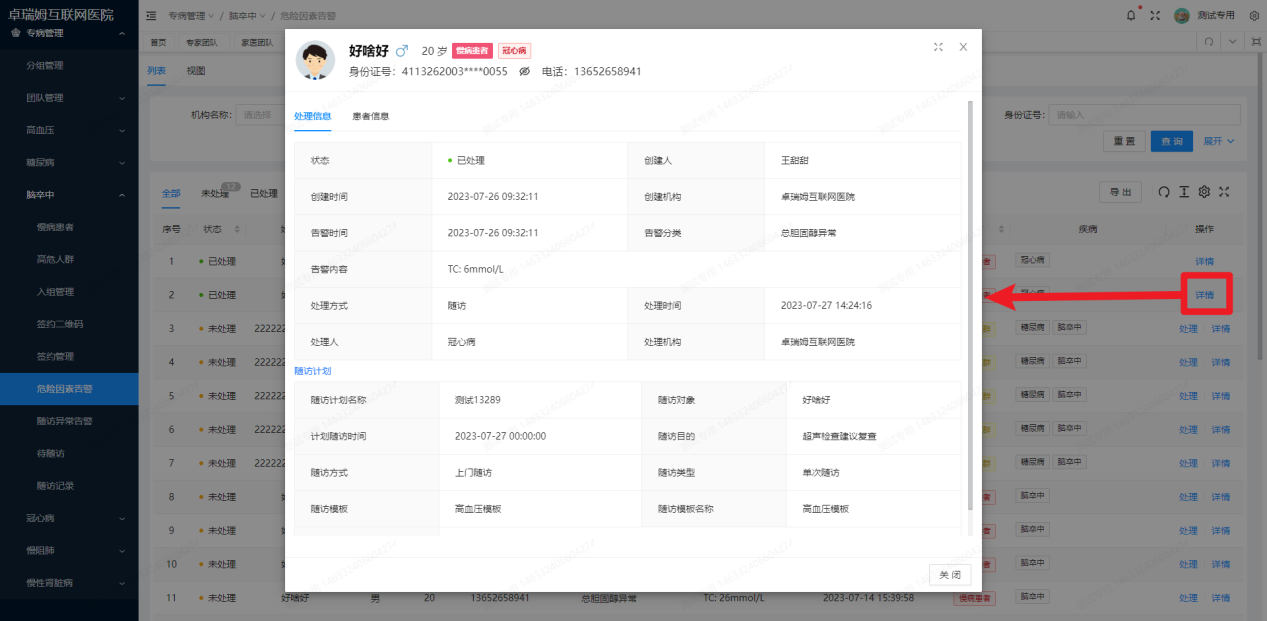Screen dimensions: 1267x621
Task: Collapse the sidebar menu with fold icon
Action: coord(151,15)
